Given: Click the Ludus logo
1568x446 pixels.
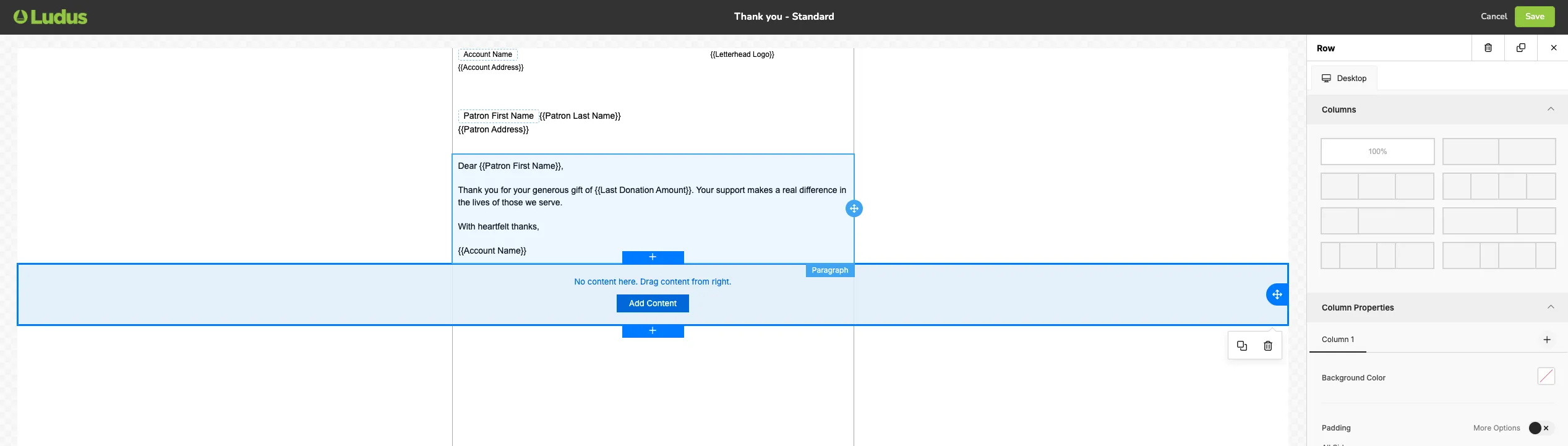Looking at the screenshot, I should click(51, 17).
